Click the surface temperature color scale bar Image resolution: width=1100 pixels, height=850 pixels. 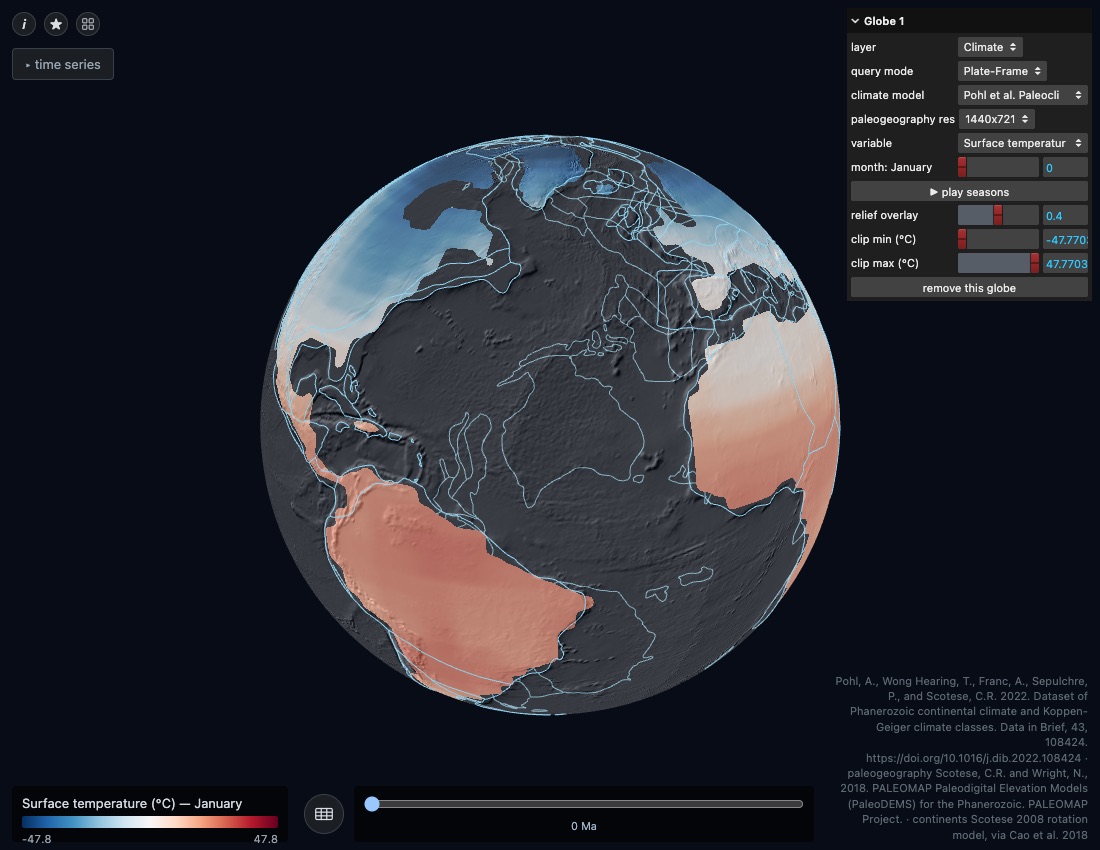(x=150, y=822)
